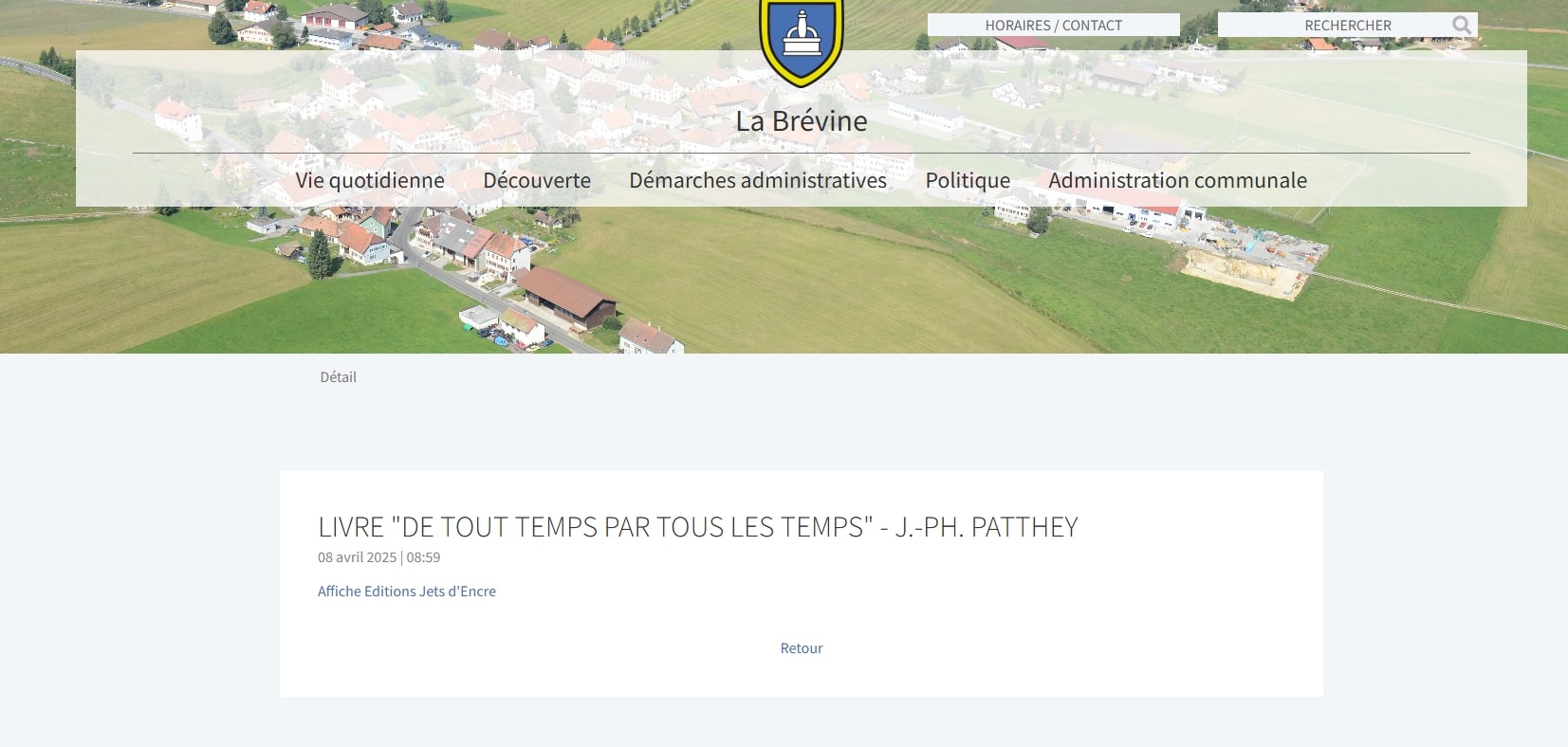Open the Vie quotidienne menu

coord(370,180)
